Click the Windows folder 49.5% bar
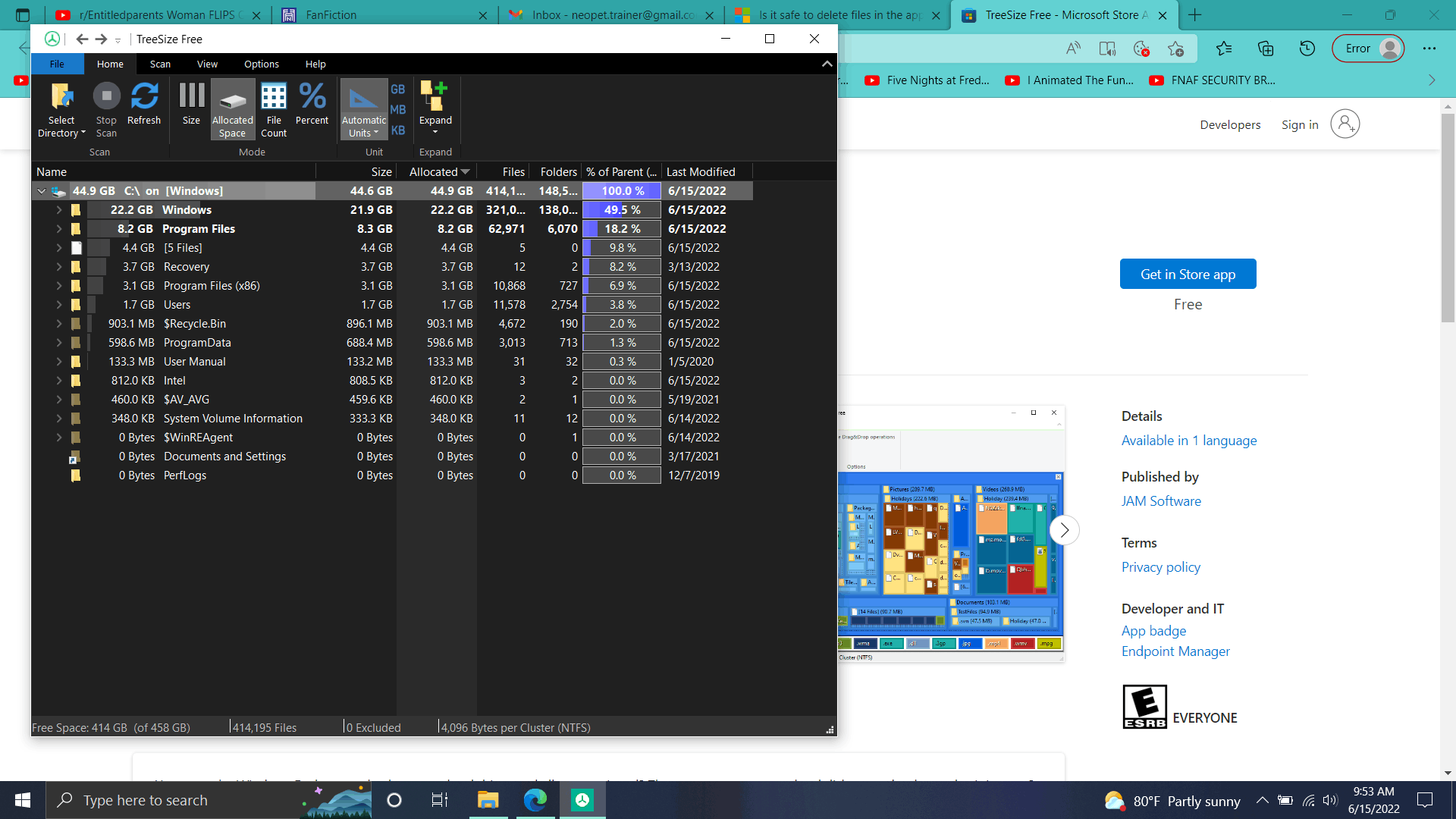The width and height of the screenshot is (1456, 819). 622,210
